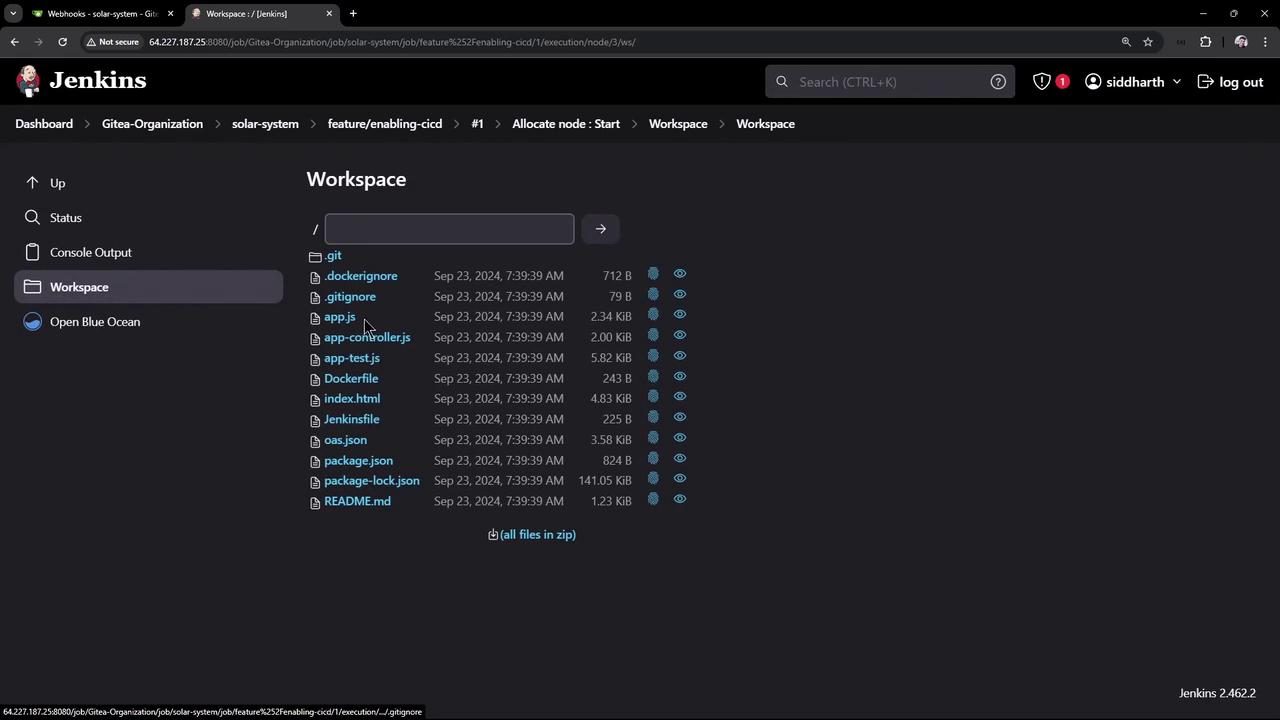This screenshot has width=1280, height=720.
Task: Open Allocate node : Start breadcrumb
Action: (x=566, y=124)
